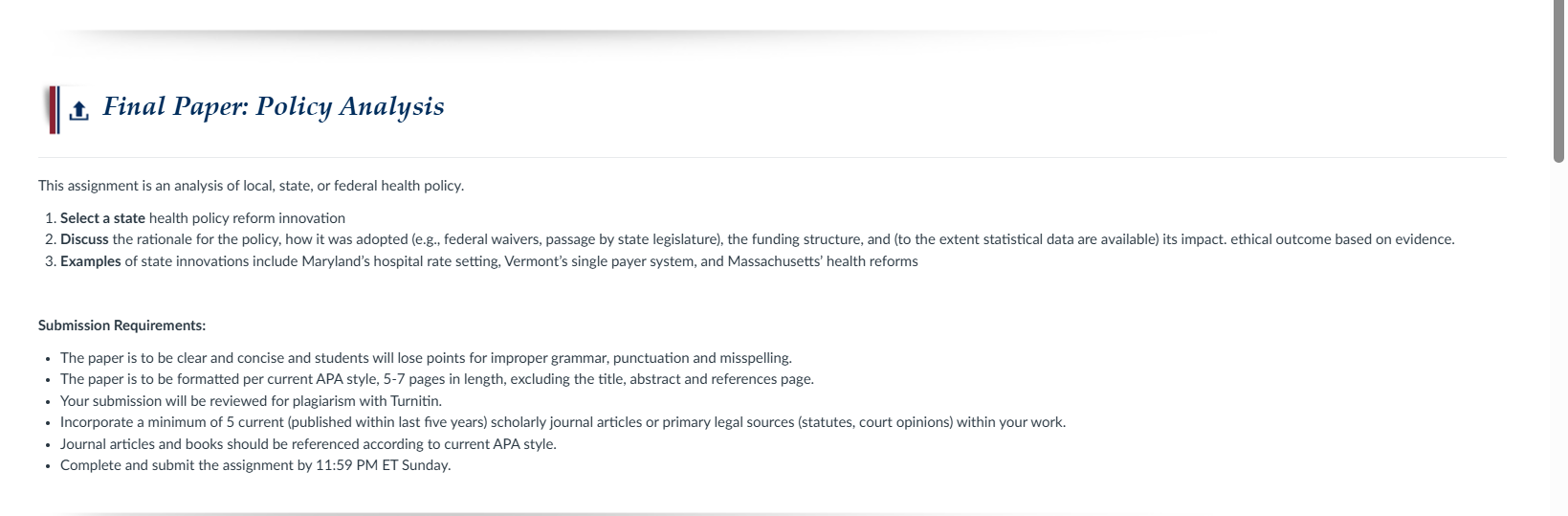Click the bullet about minimum of 5 current articles
Image resolution: width=1568 pixels, height=516 pixels.
(563, 422)
